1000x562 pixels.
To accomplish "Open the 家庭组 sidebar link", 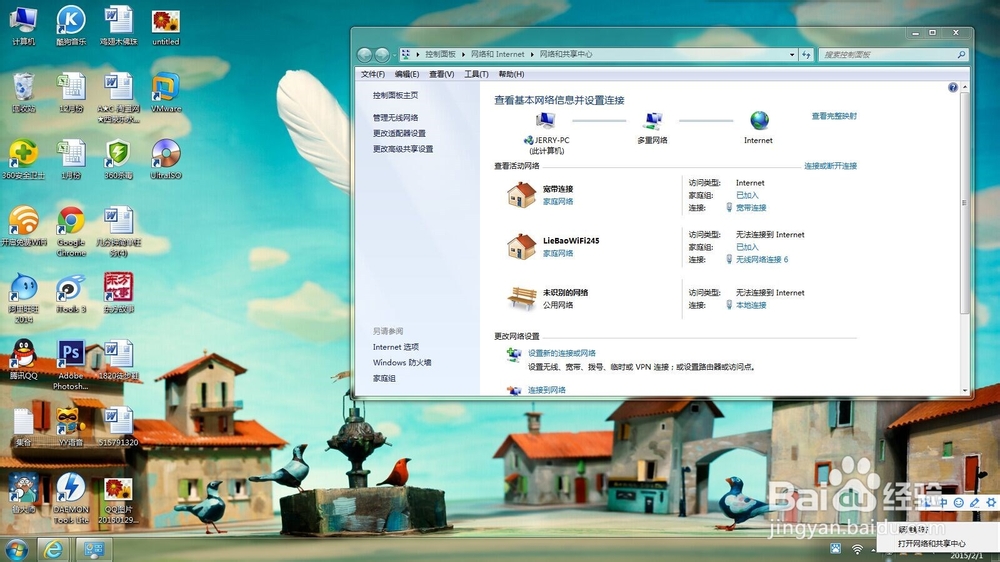I will click(384, 378).
